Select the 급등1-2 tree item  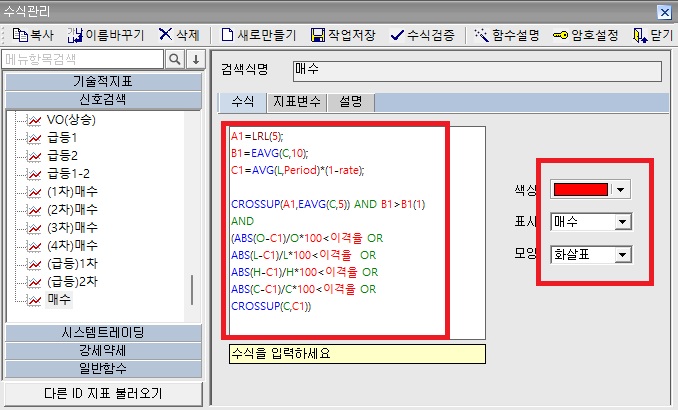tap(68, 174)
